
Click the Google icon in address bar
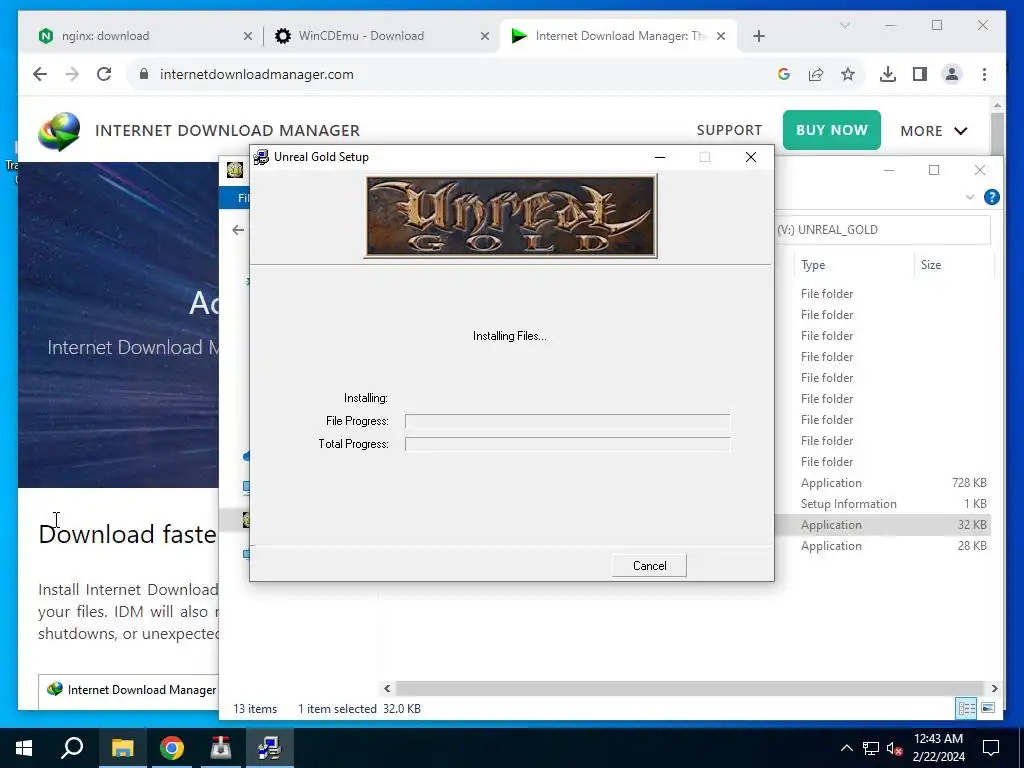[784, 74]
